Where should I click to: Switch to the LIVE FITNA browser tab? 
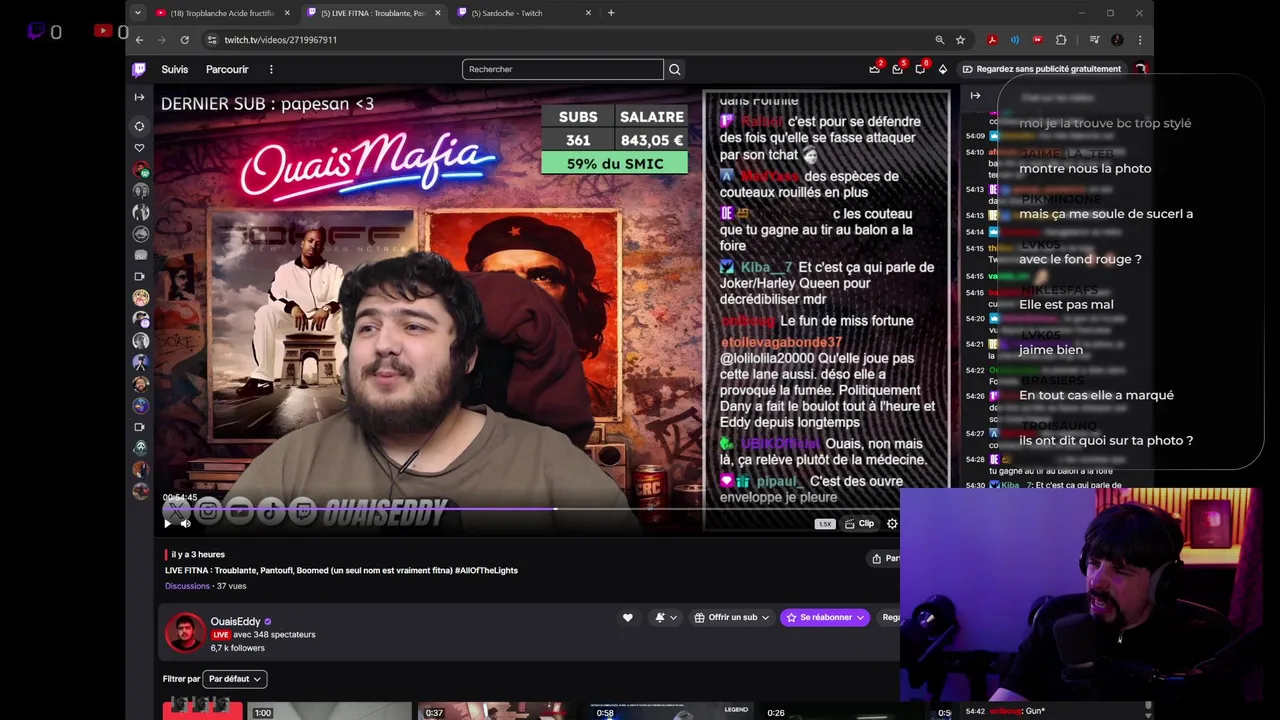pos(373,13)
